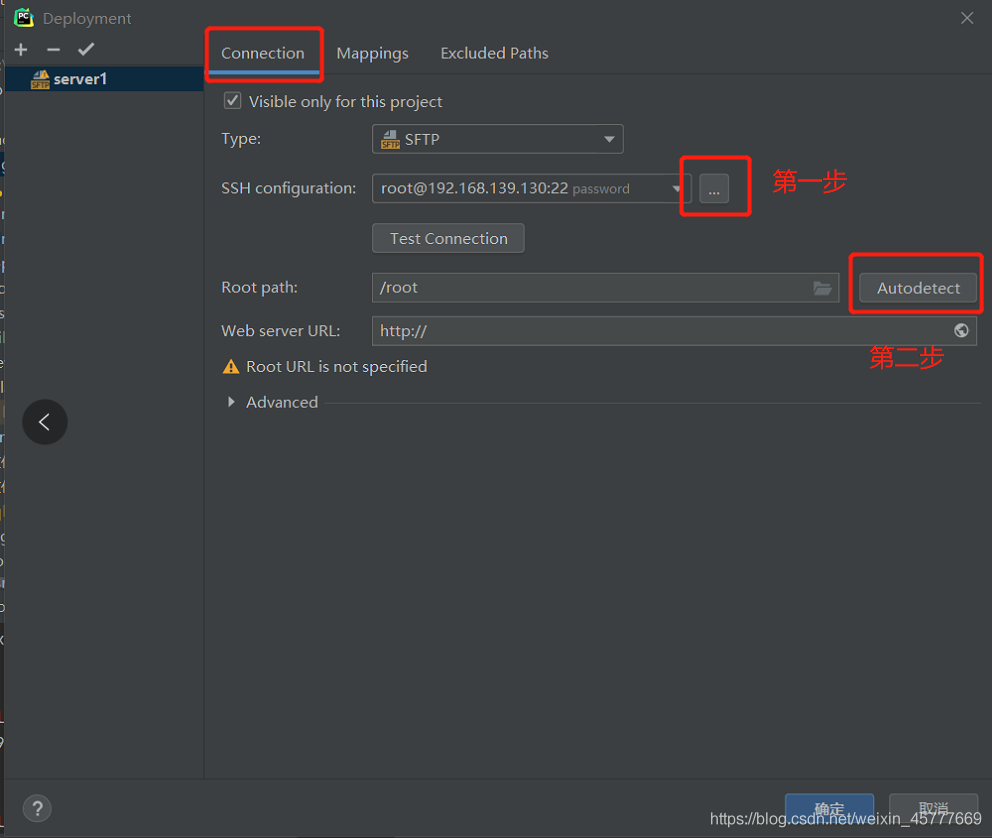Select server1 in the server list
This screenshot has width=992, height=838.
click(x=104, y=79)
